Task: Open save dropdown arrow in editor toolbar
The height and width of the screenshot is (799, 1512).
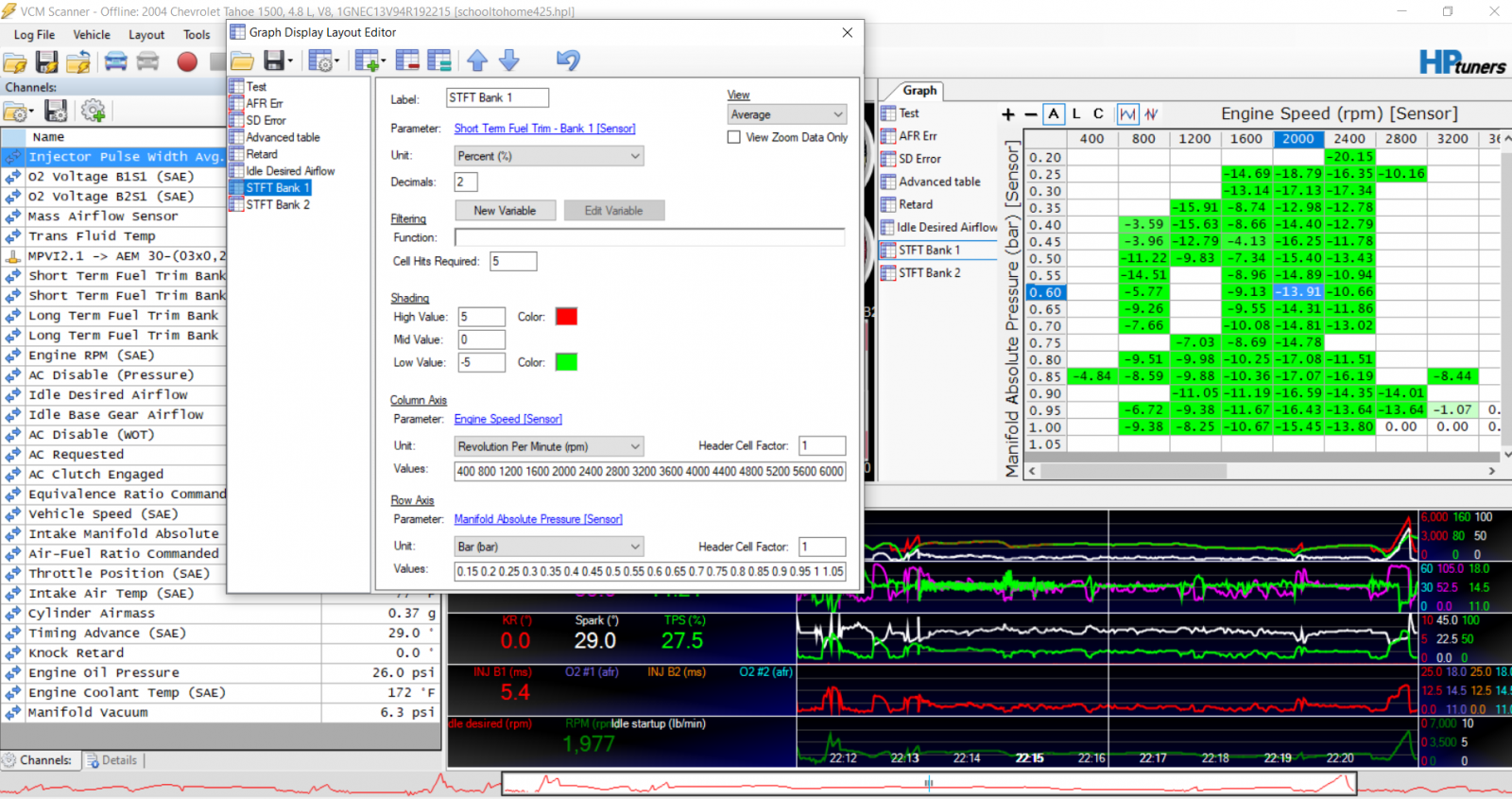Action: 290,62
